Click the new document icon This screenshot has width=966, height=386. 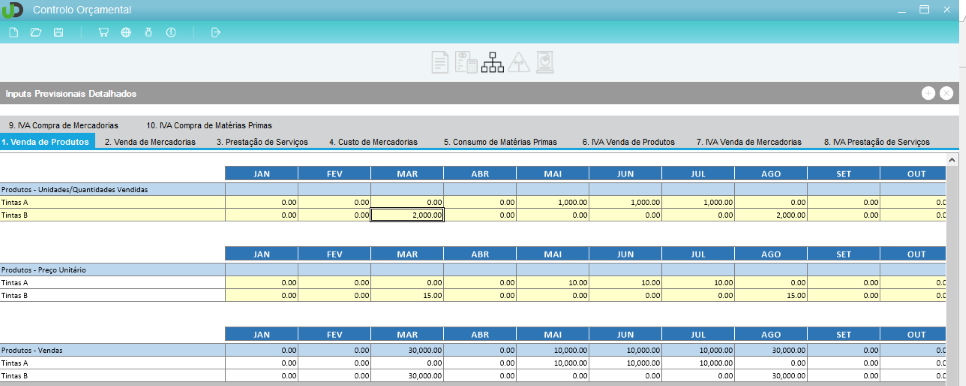tap(14, 33)
